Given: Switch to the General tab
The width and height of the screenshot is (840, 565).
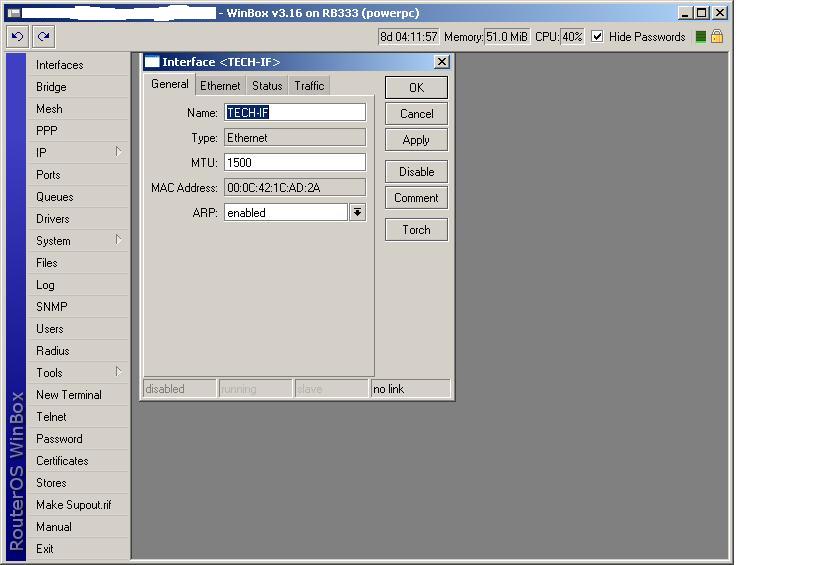Looking at the screenshot, I should tap(169, 84).
